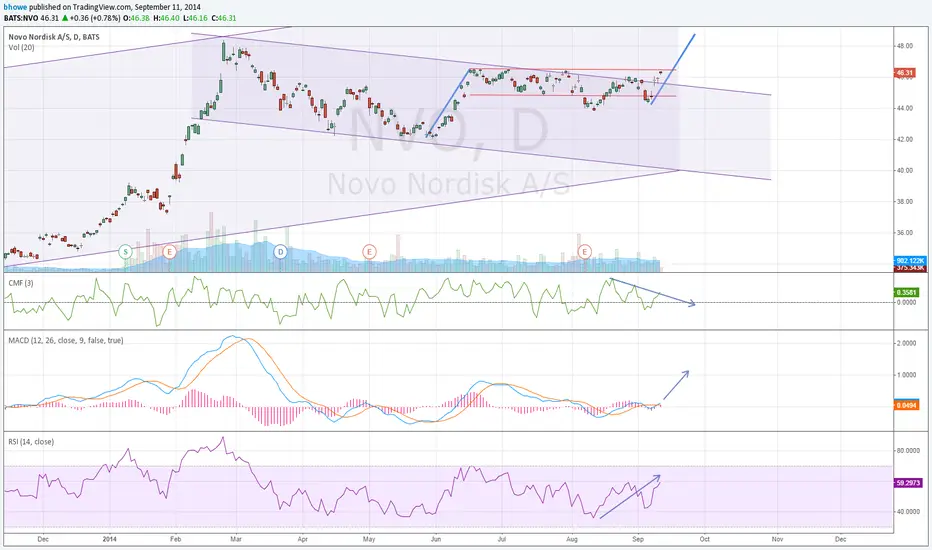Click the Nov time axis label

pyautogui.click(x=777, y=540)
